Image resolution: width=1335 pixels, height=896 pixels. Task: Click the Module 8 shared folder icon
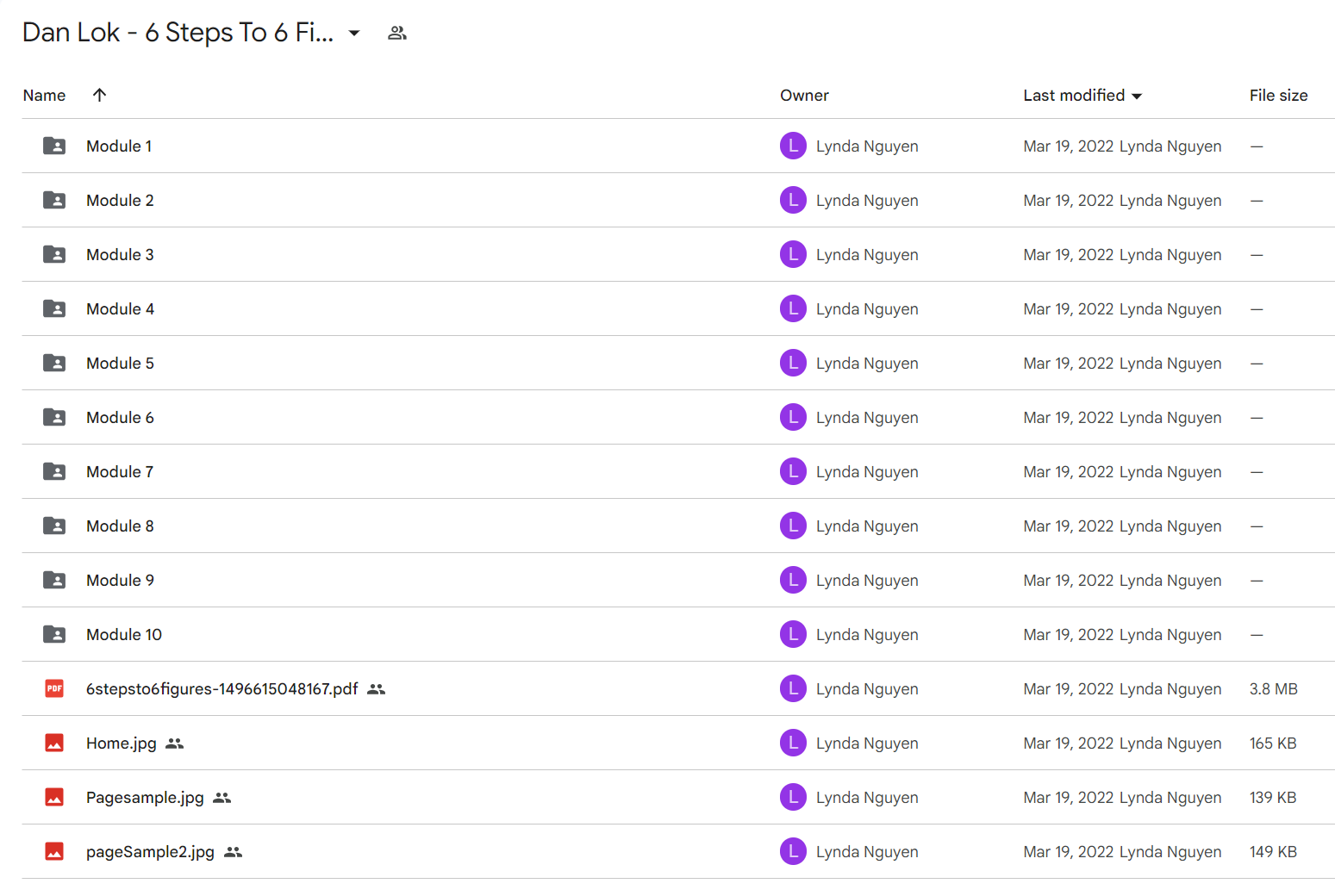pos(54,526)
